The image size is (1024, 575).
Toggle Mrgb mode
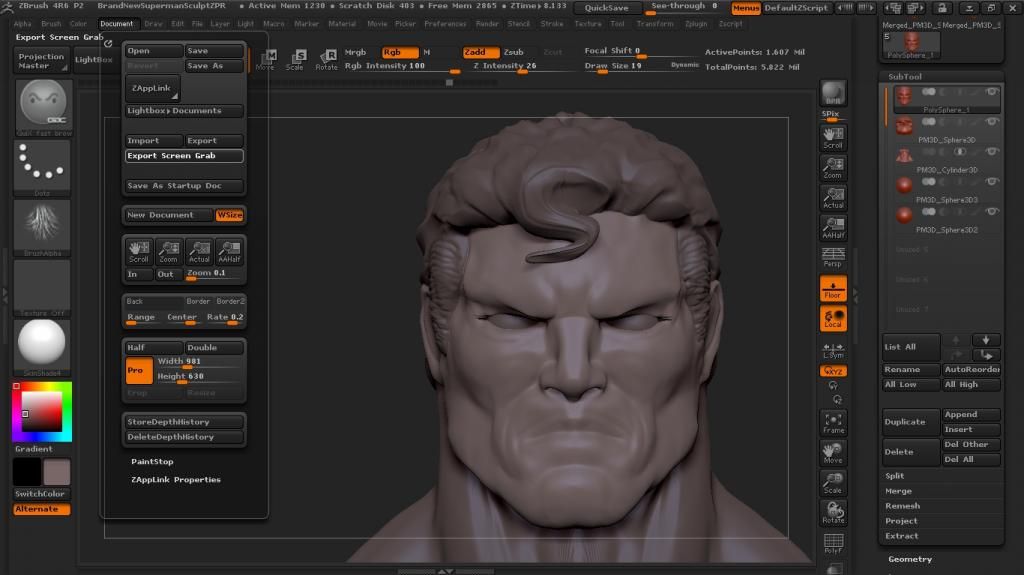pyautogui.click(x=356, y=52)
